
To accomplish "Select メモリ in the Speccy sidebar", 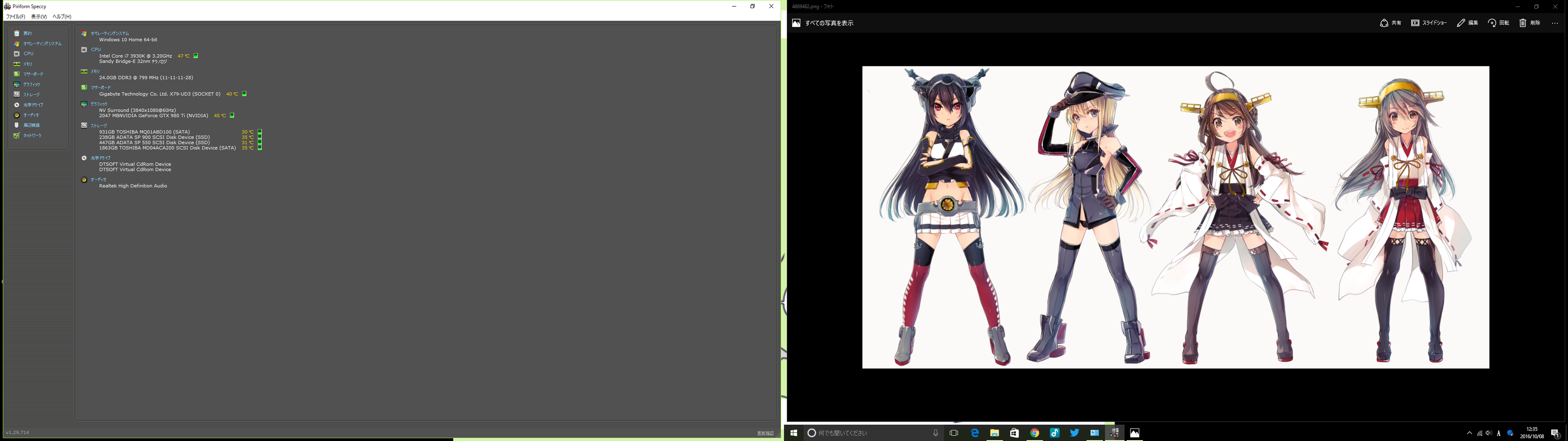I will [x=28, y=64].
